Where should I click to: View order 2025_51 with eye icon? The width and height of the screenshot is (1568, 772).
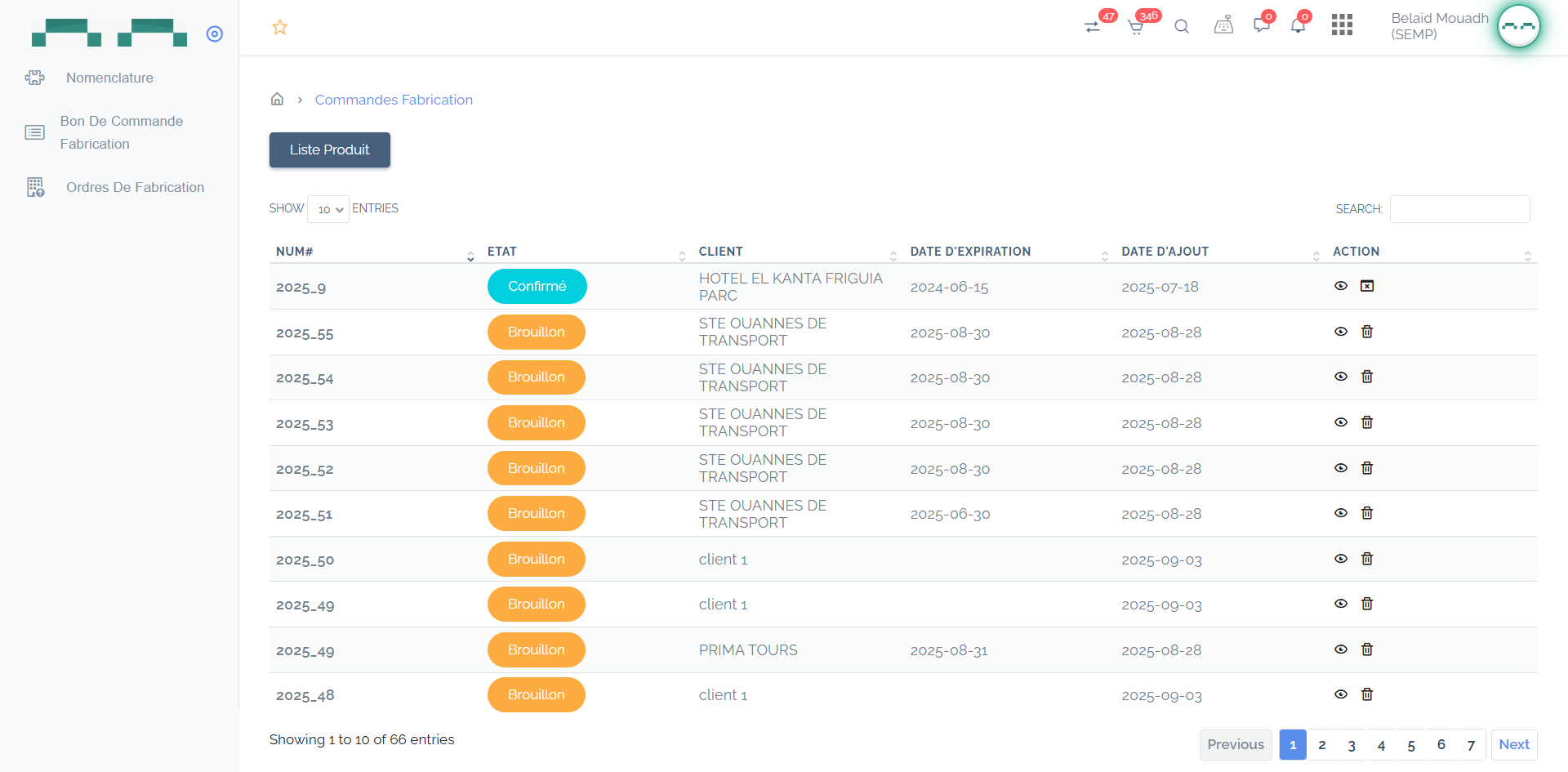pyautogui.click(x=1341, y=513)
